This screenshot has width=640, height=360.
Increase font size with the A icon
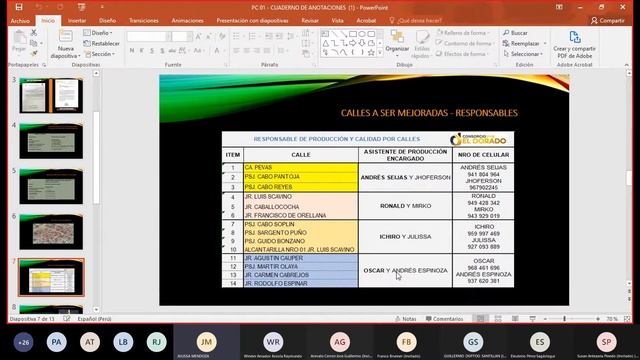(x=199, y=37)
